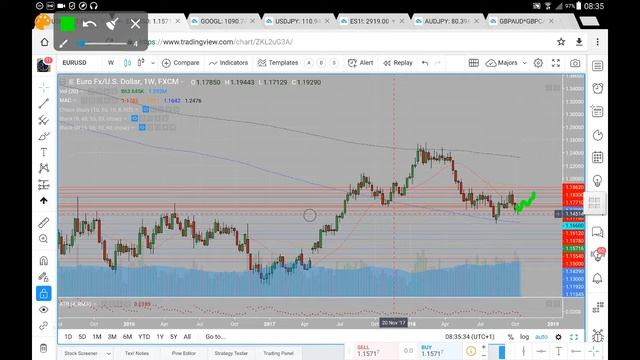Set date range to YTD
Viewport: 640px width, 360px height.
[144, 337]
